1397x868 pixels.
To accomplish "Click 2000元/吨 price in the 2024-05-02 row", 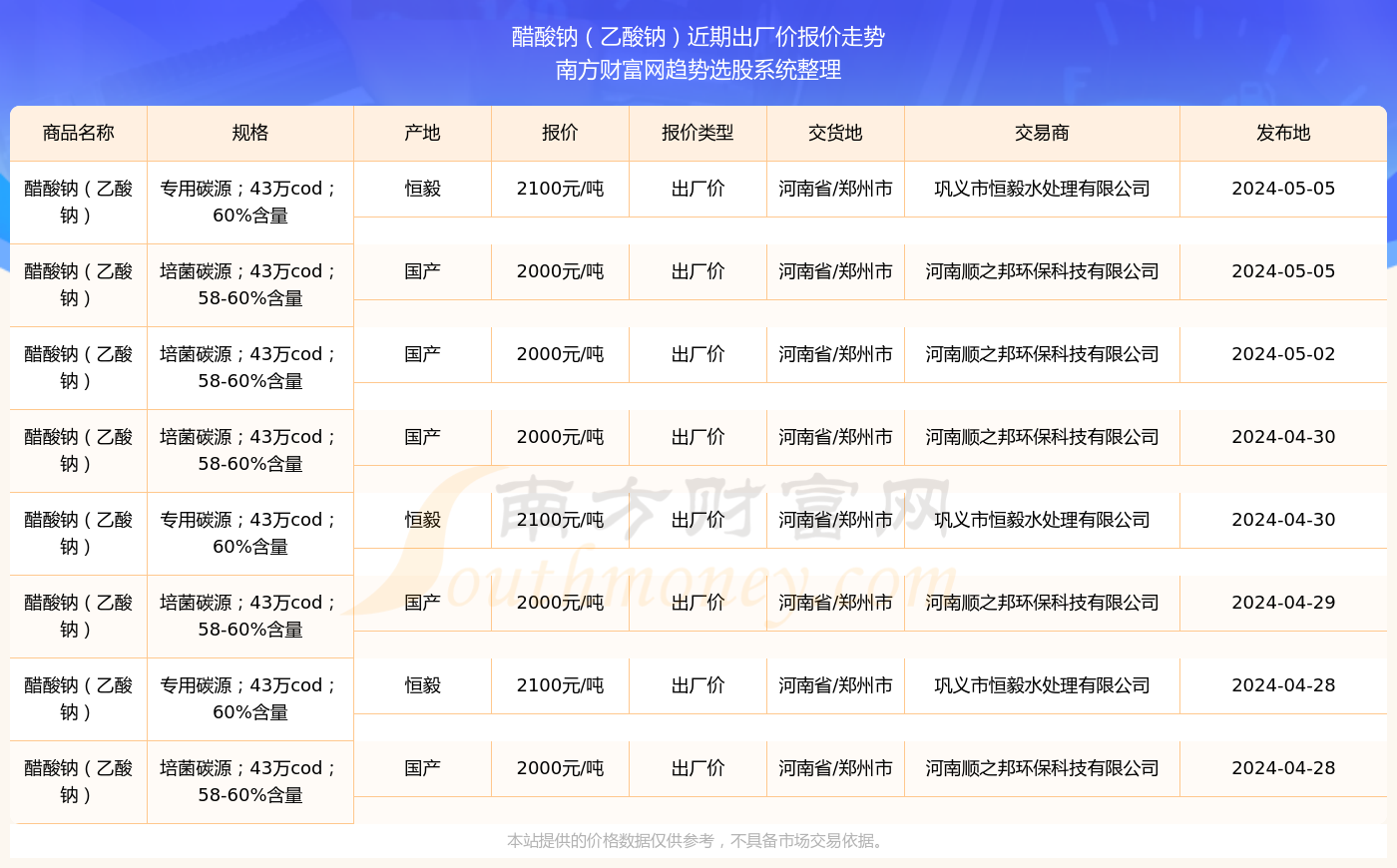I will pos(560,354).
